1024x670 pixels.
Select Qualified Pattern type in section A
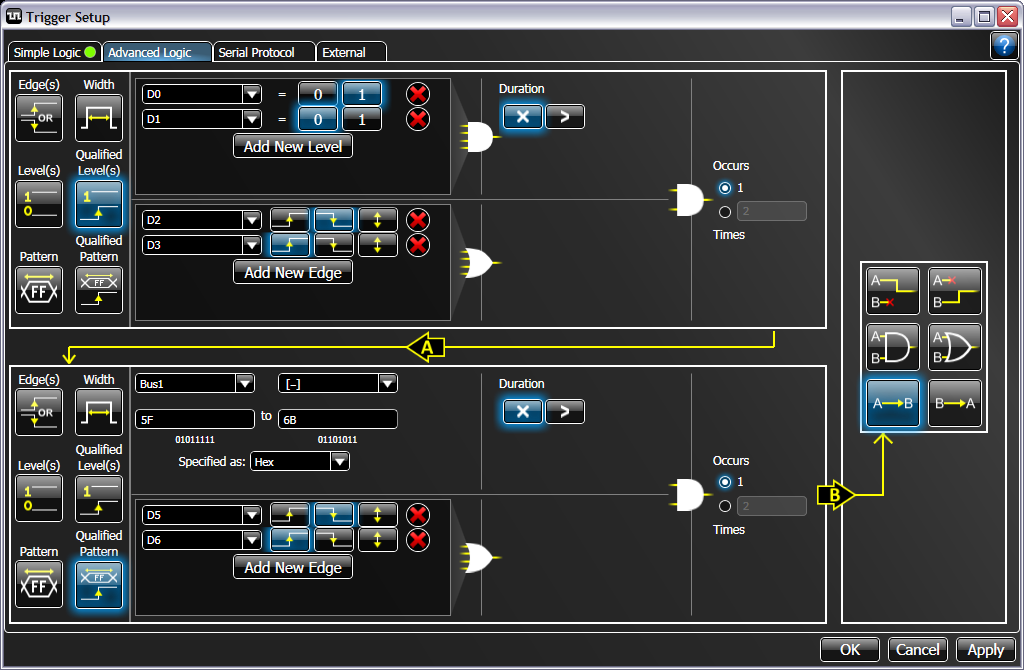pos(99,290)
